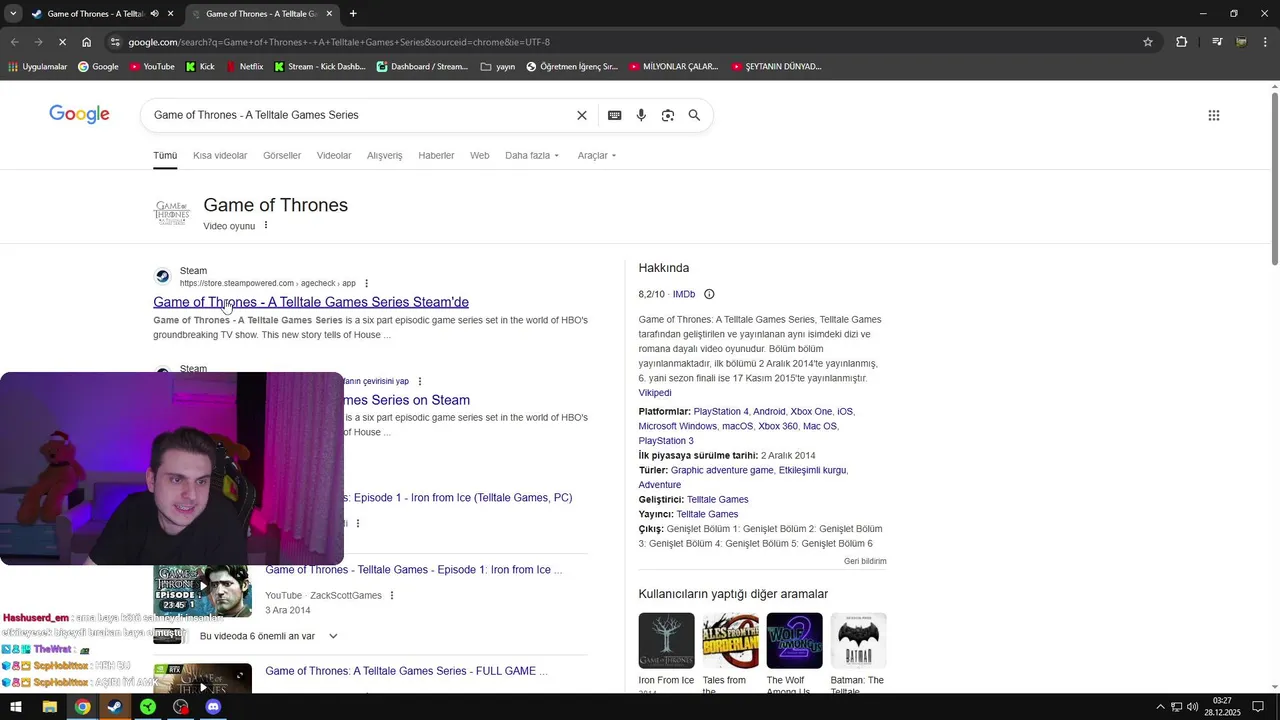Open the Kick bookmark

pyautogui.click(x=200, y=67)
